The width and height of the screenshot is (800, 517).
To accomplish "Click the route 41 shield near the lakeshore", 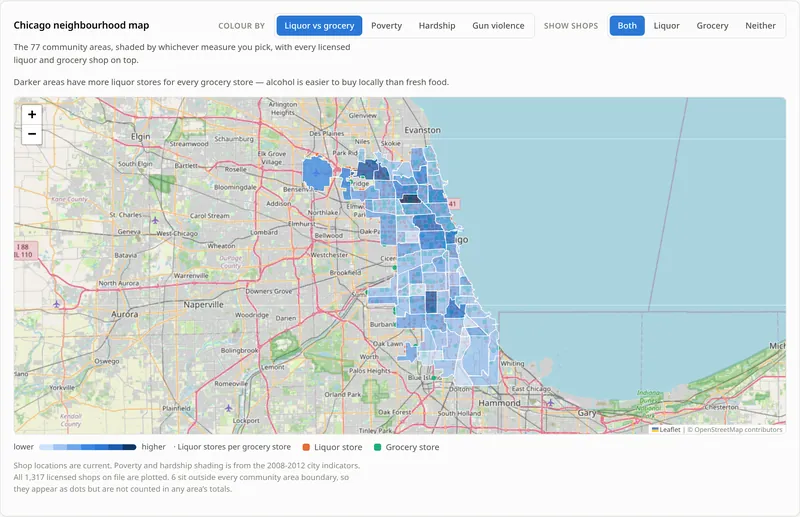I will (x=453, y=204).
